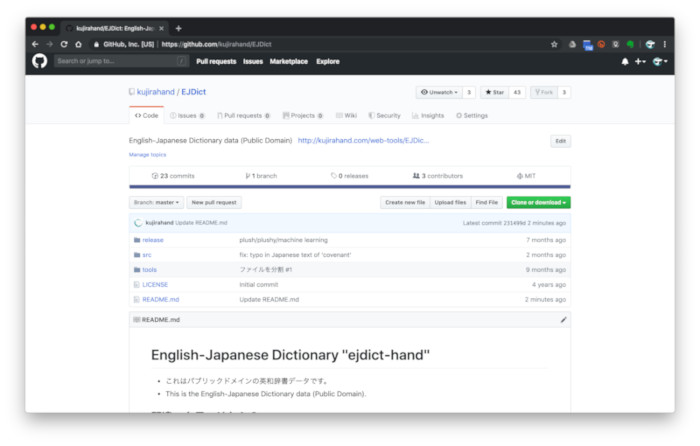This screenshot has height=446, width=700.
Task: Go back with browser back arrow
Action: coord(35,44)
